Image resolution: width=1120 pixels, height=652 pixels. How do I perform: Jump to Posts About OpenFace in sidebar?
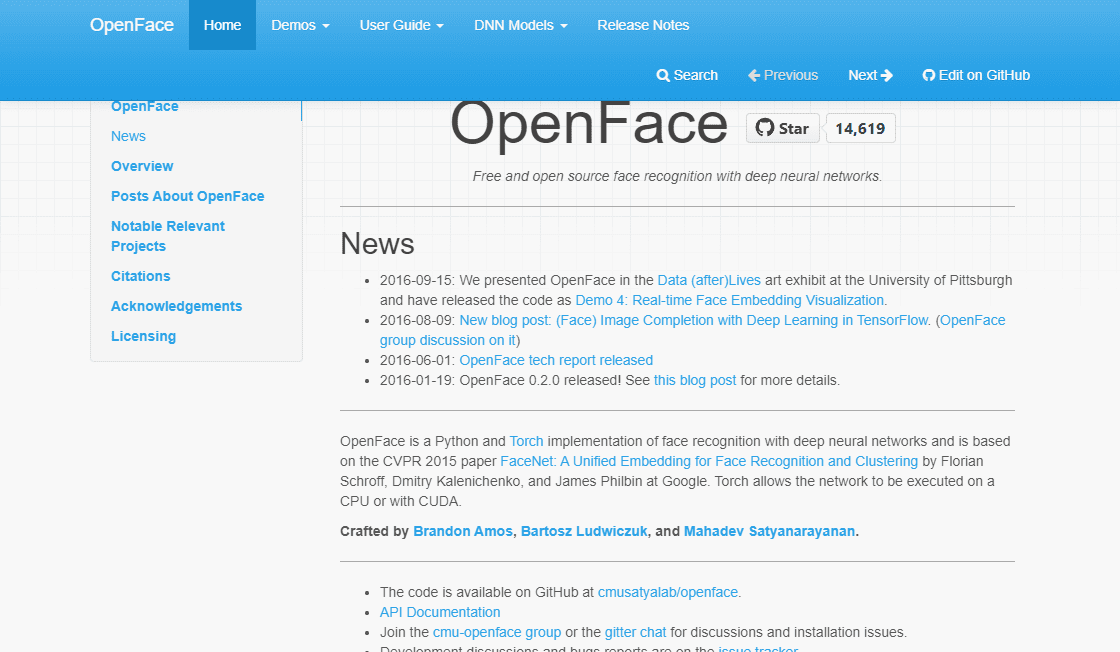[x=187, y=196]
